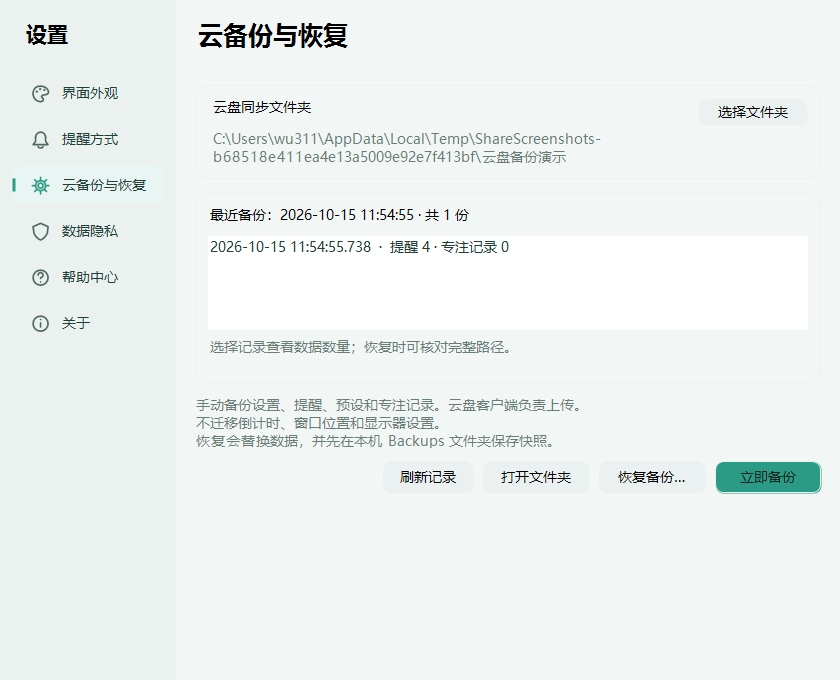Select the 云备份与恢复 sidebar item

(x=88, y=185)
